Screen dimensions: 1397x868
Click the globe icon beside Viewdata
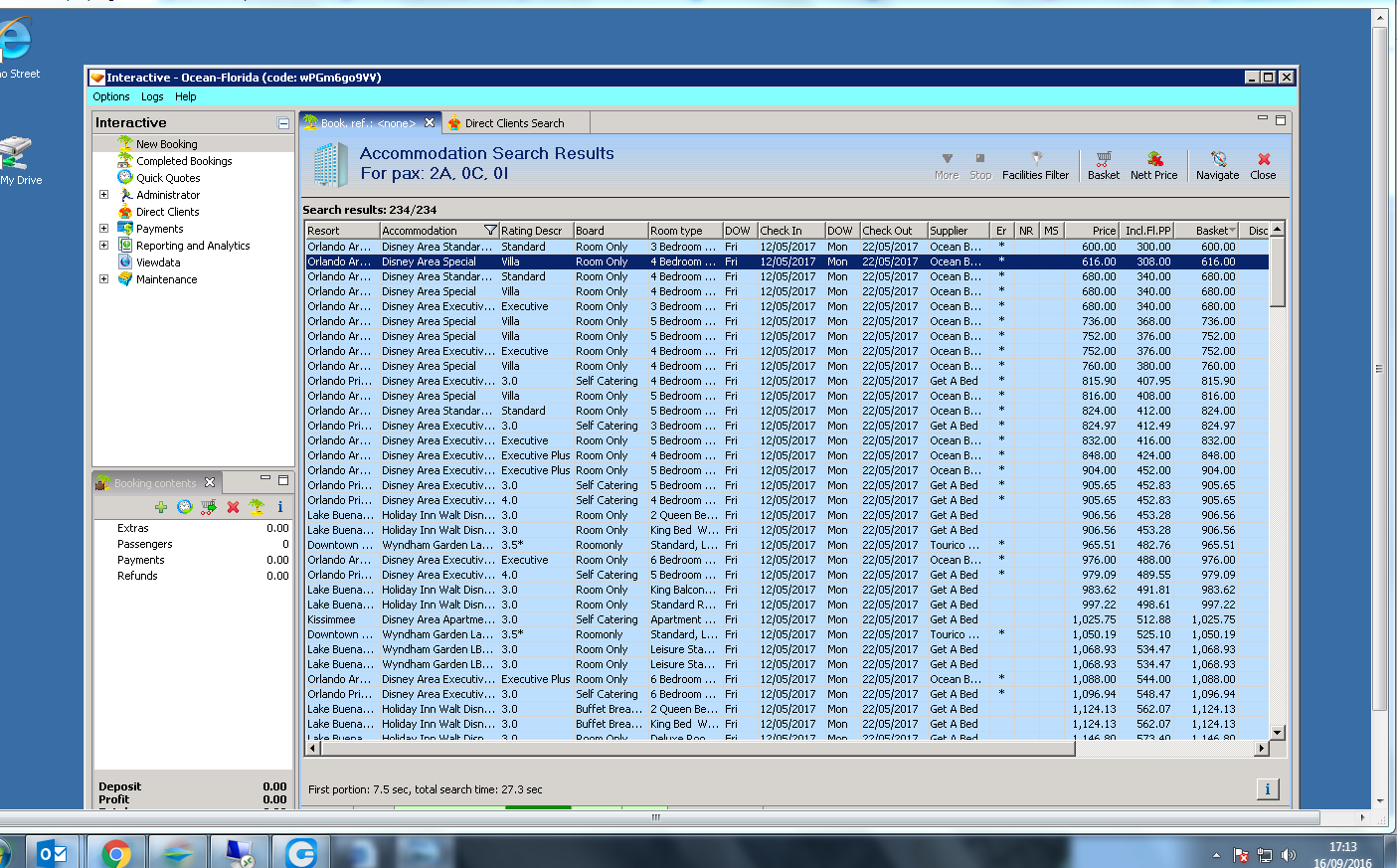tap(125, 262)
